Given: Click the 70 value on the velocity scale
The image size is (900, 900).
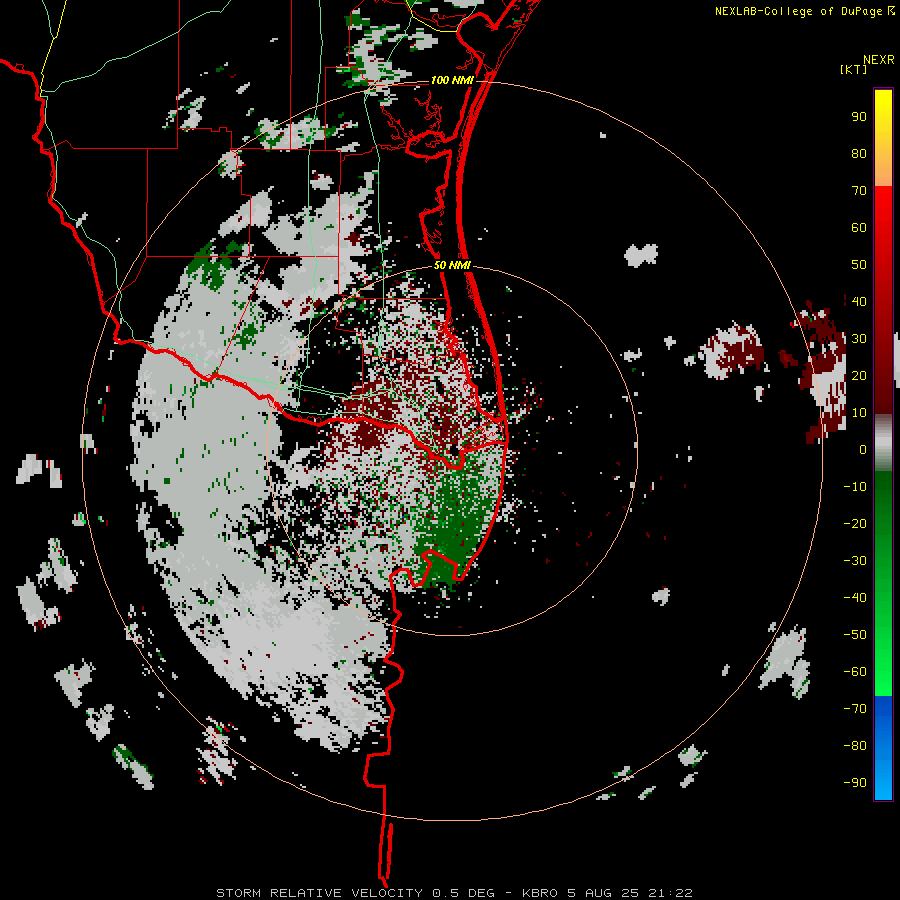Looking at the screenshot, I should pyautogui.click(x=859, y=191).
